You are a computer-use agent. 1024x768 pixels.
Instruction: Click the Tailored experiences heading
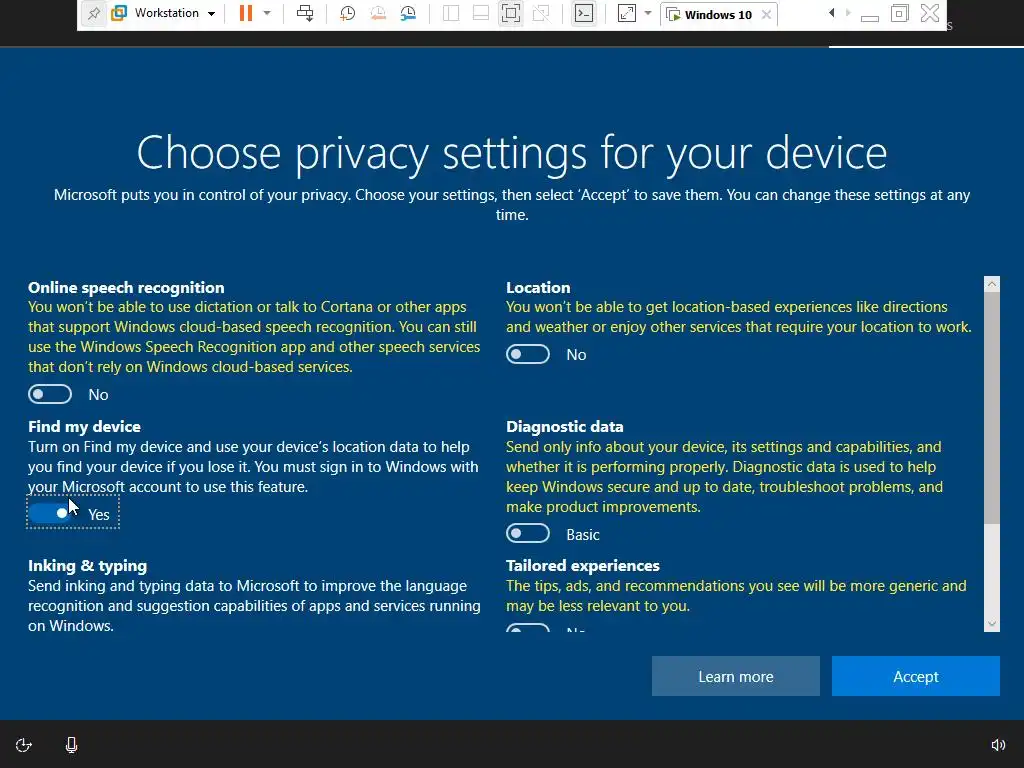[583, 566]
